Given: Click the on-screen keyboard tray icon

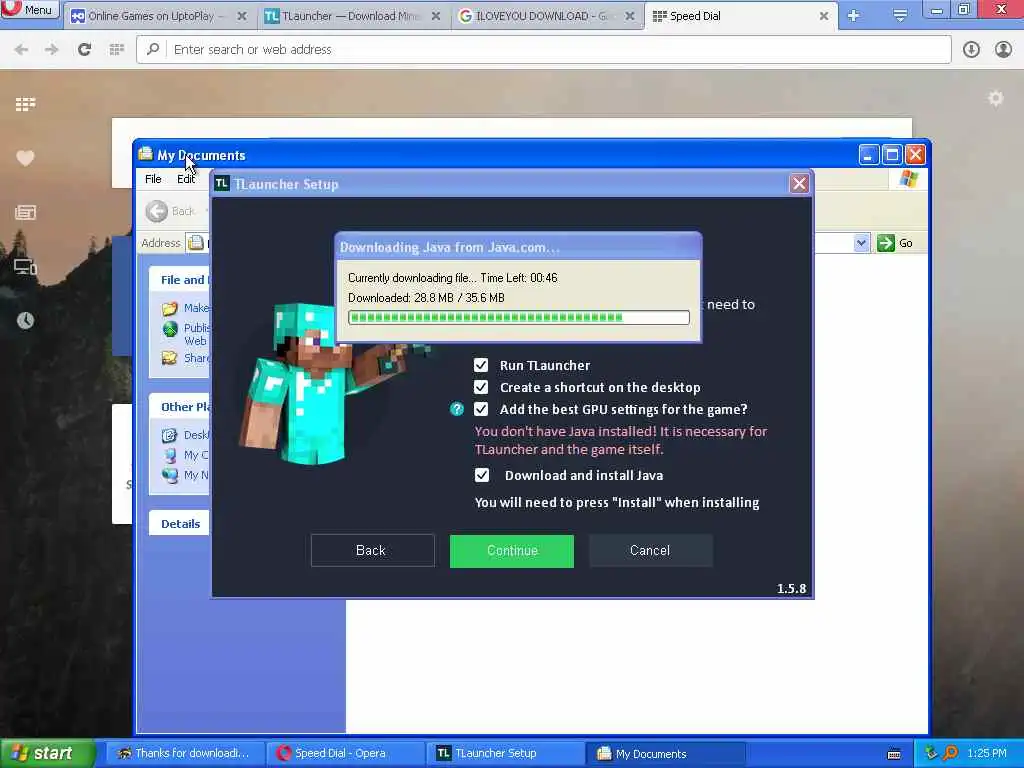Looking at the screenshot, I should coord(894,754).
